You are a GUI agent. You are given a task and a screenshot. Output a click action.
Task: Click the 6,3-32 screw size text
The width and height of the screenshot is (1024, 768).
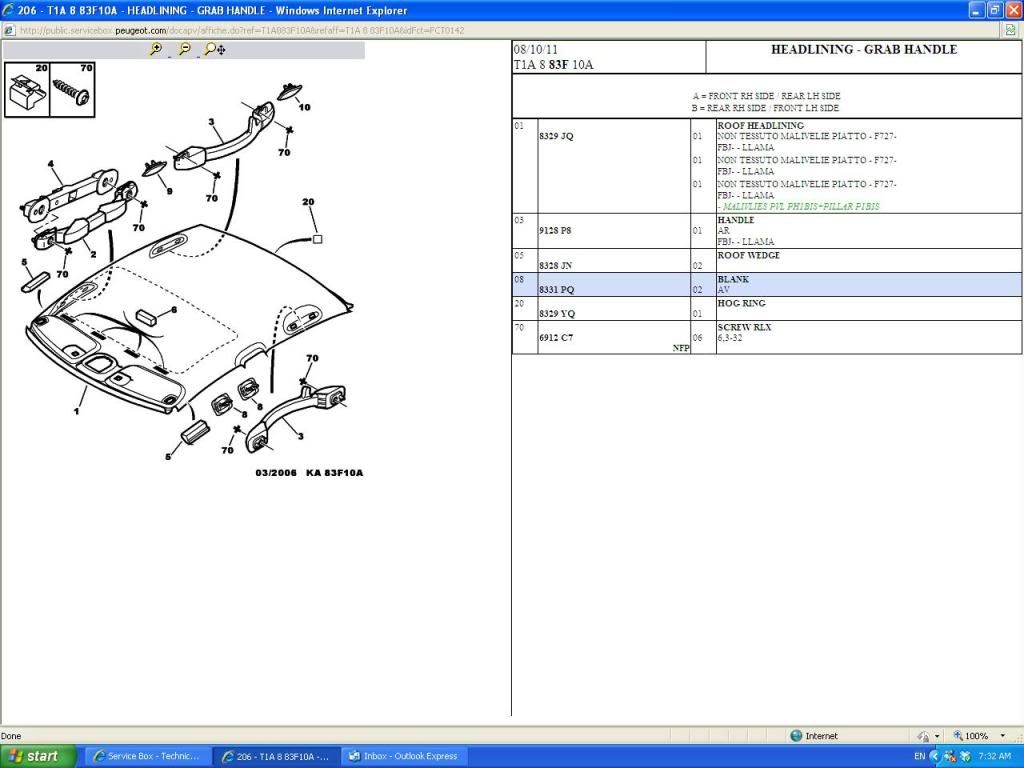729,338
